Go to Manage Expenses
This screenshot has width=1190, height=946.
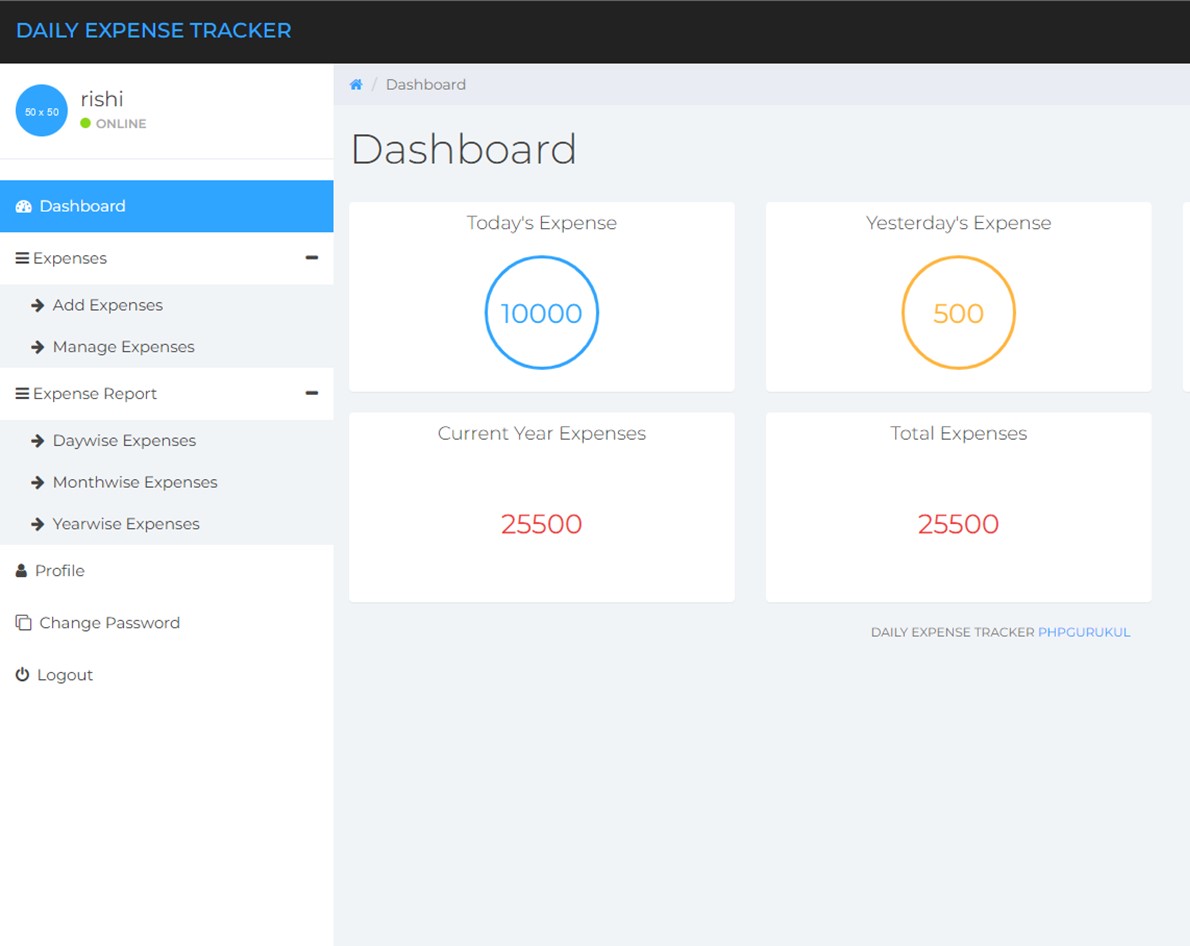pos(123,347)
